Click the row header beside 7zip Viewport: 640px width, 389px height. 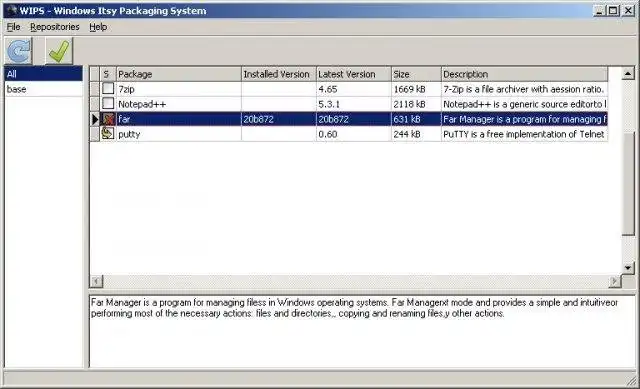click(95, 89)
